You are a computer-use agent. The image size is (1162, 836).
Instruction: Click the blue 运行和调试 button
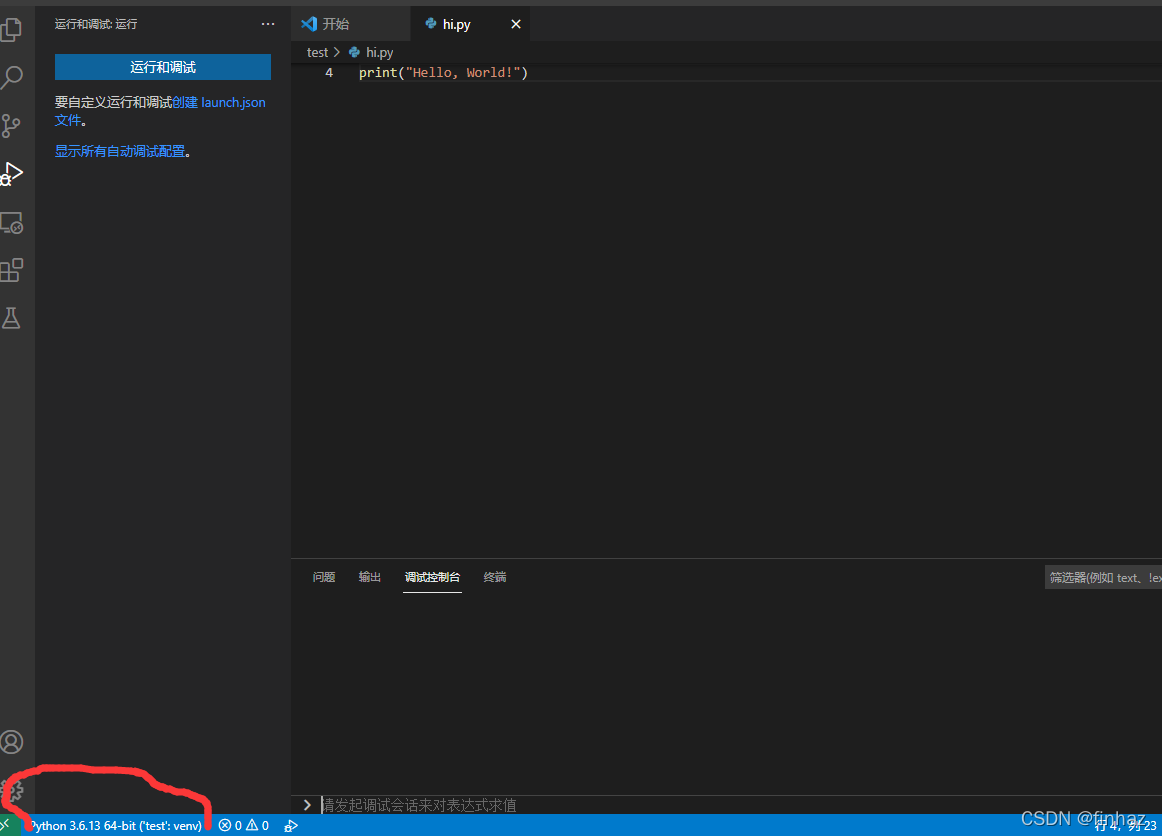pos(163,67)
